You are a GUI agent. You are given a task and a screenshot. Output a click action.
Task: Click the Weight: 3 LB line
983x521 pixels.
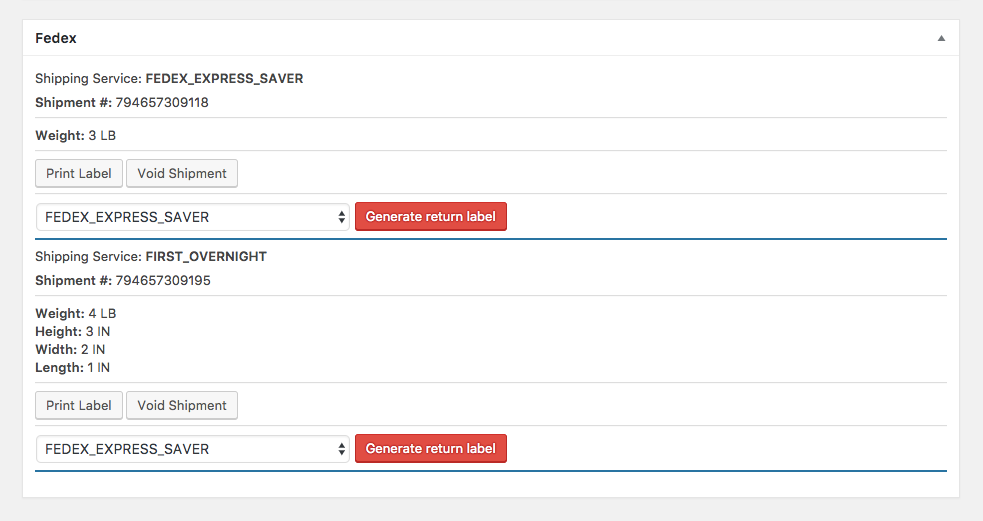[x=75, y=135]
